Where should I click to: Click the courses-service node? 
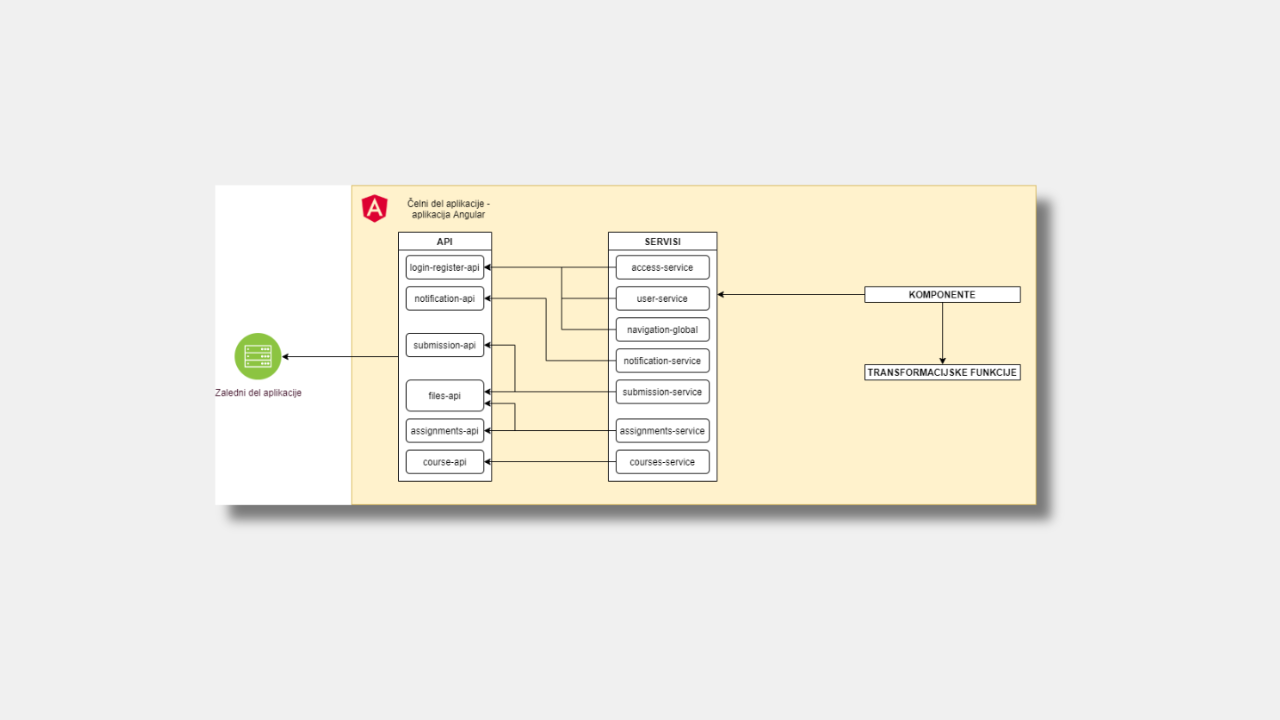tap(662, 462)
